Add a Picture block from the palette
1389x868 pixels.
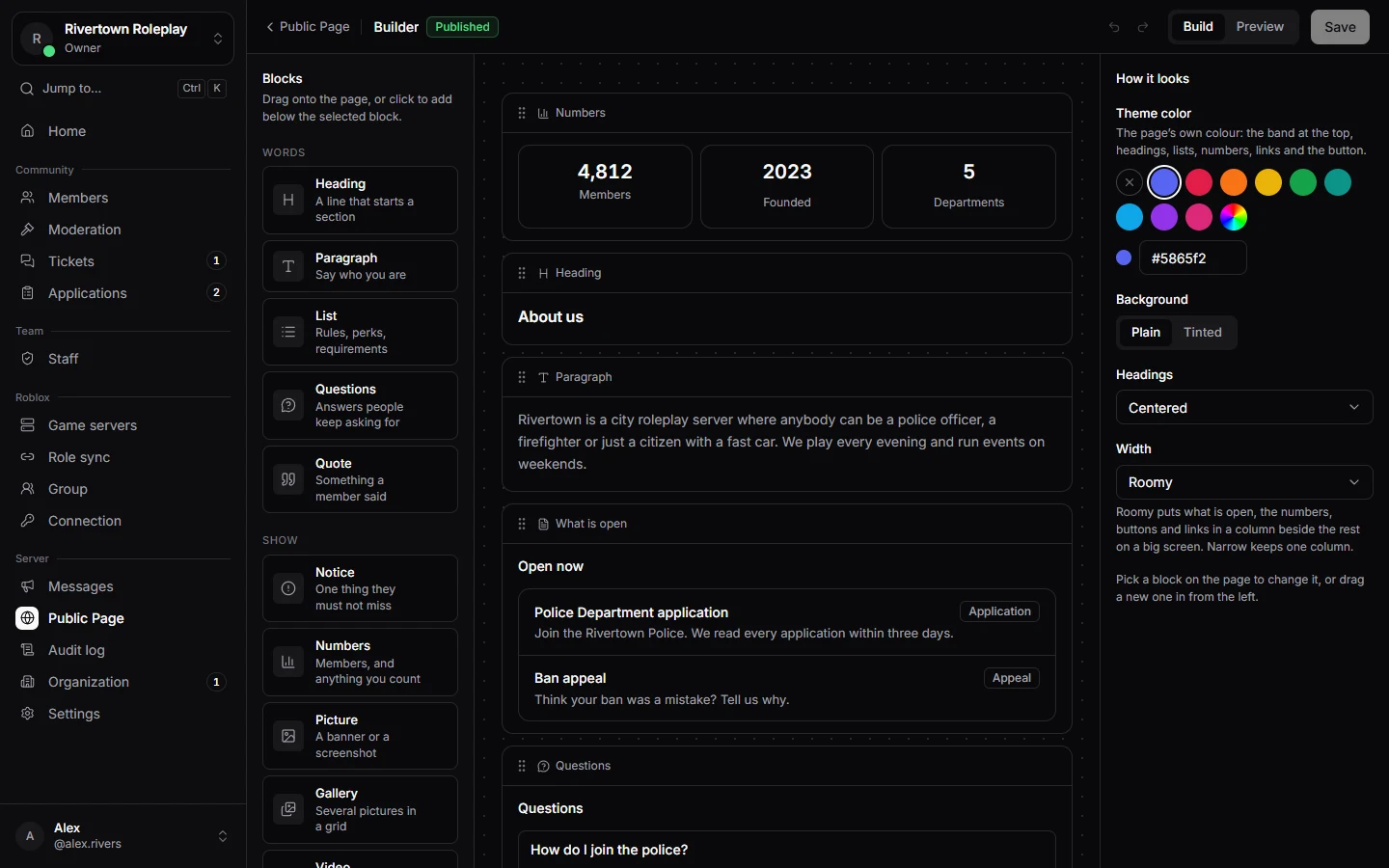(x=360, y=736)
